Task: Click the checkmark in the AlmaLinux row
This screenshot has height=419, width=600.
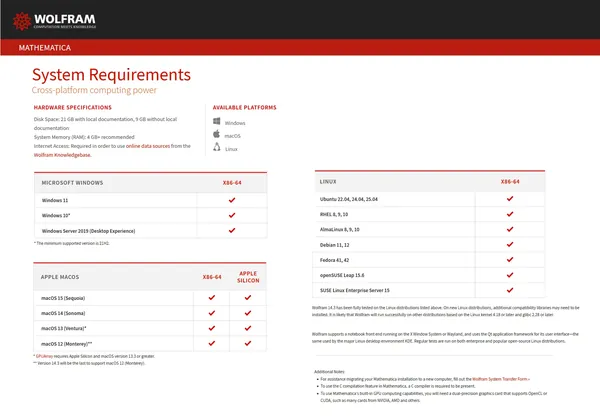Action: 510,229
